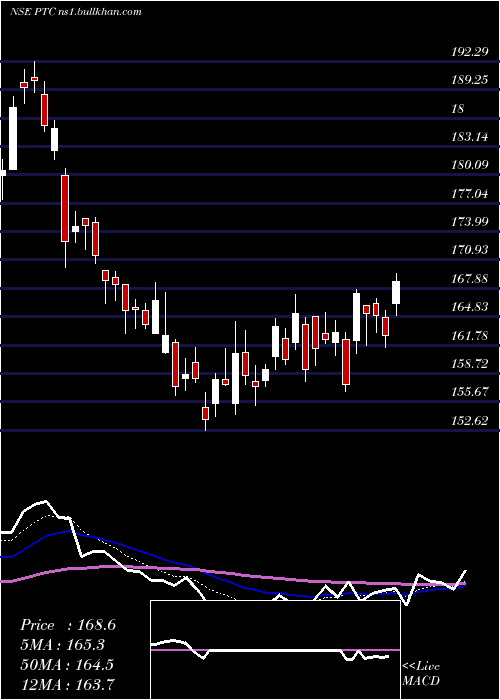The image size is (500, 700).
Task: Click the 183.14 price level label
Action: click(x=469, y=137)
